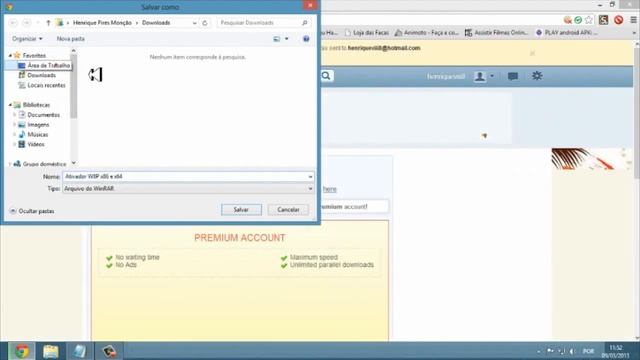
Task: Open the Loja das Facas bookmark
Action: pos(366,33)
